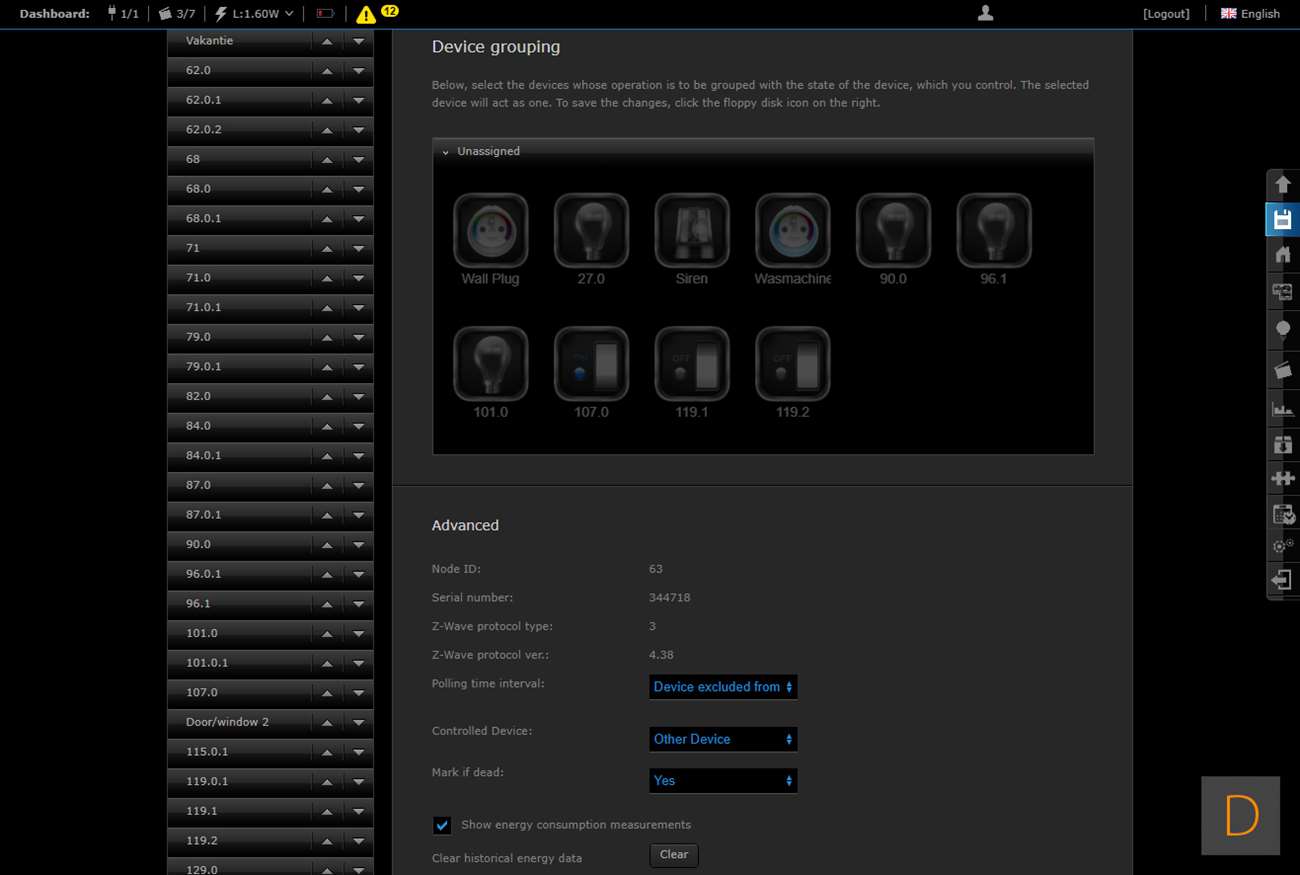
Task: Click the light bulb devices sidebar icon
Action: tap(1282, 330)
